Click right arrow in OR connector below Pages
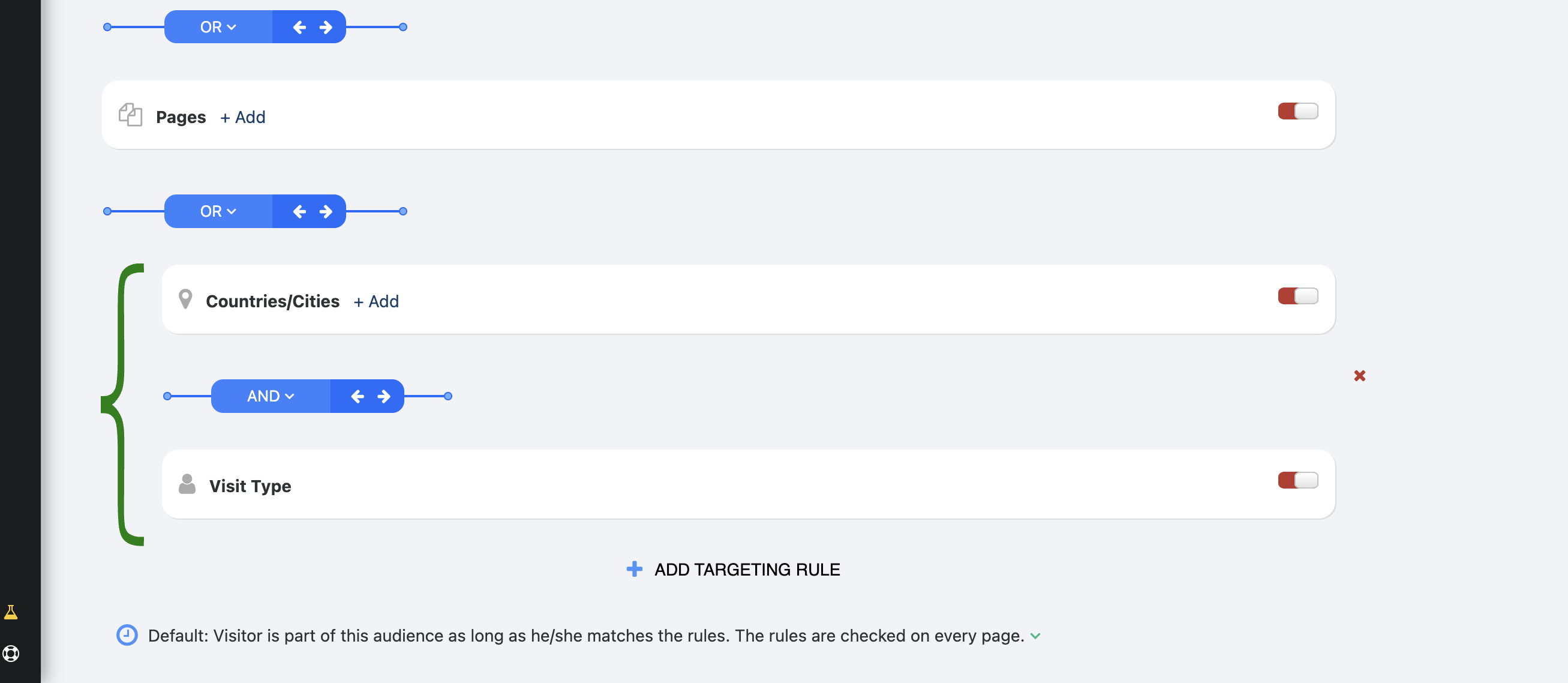 tap(326, 211)
